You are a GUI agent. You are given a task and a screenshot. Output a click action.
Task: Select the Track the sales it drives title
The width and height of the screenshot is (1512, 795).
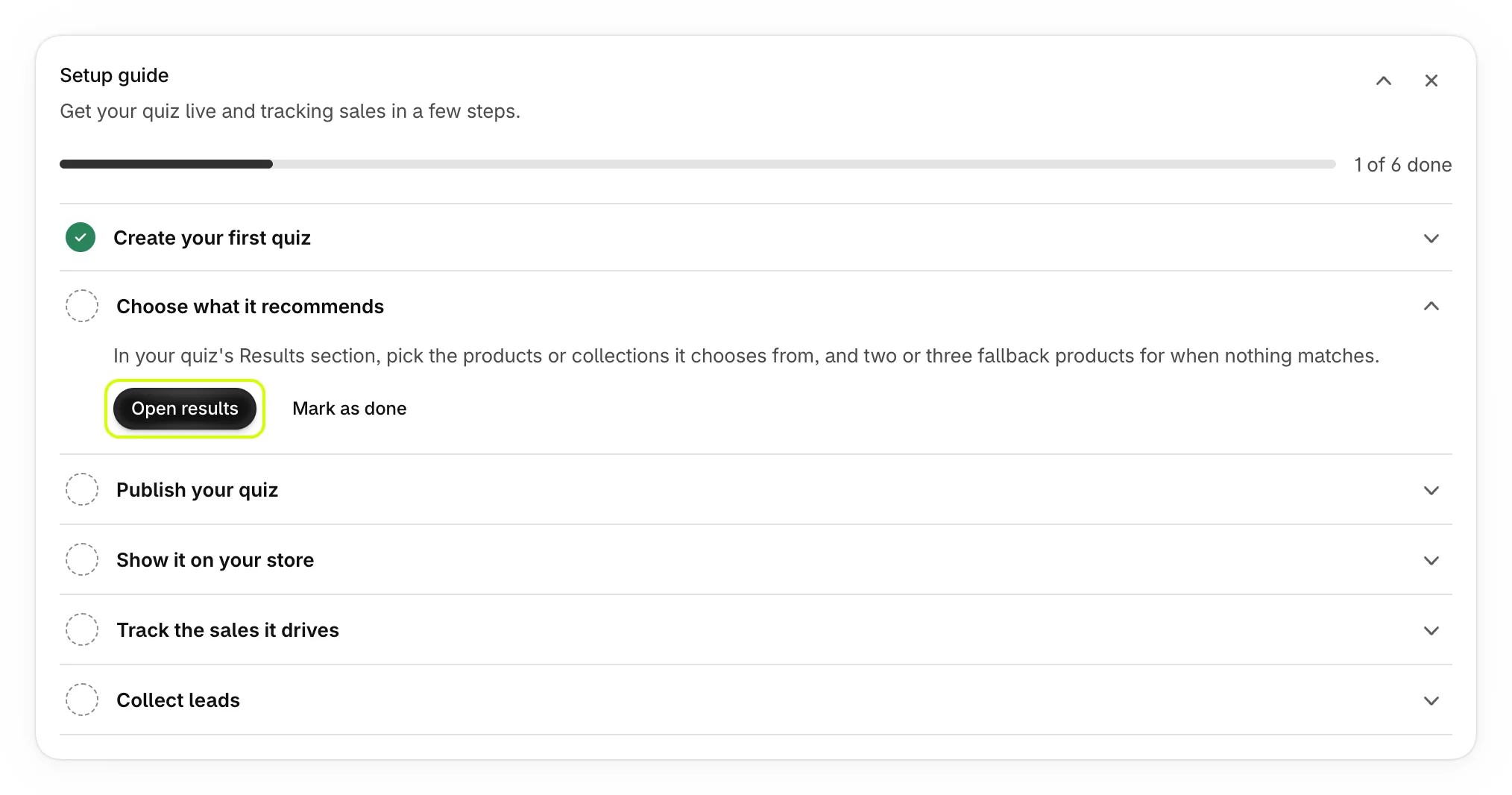click(227, 630)
